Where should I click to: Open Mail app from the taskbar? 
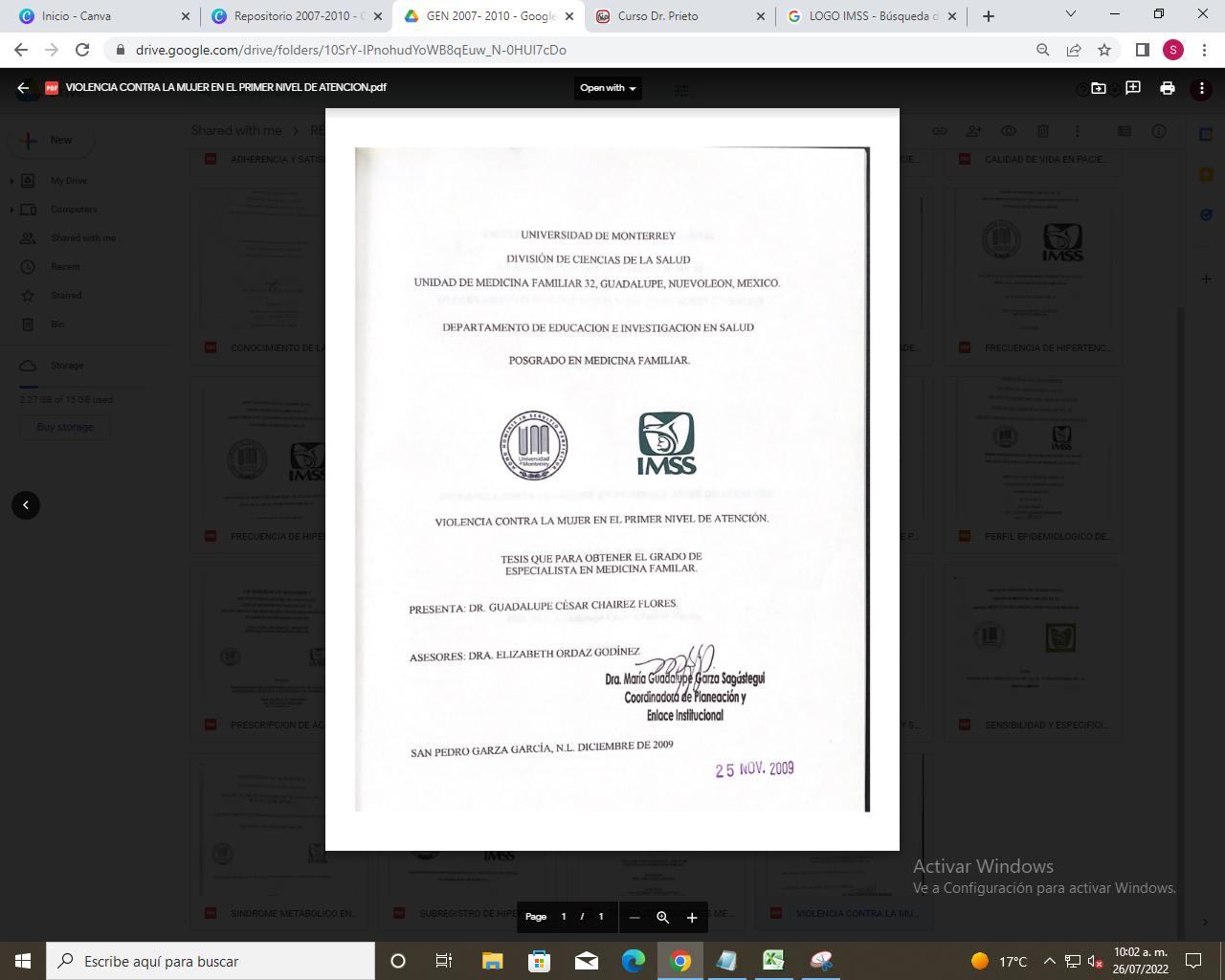point(586,961)
